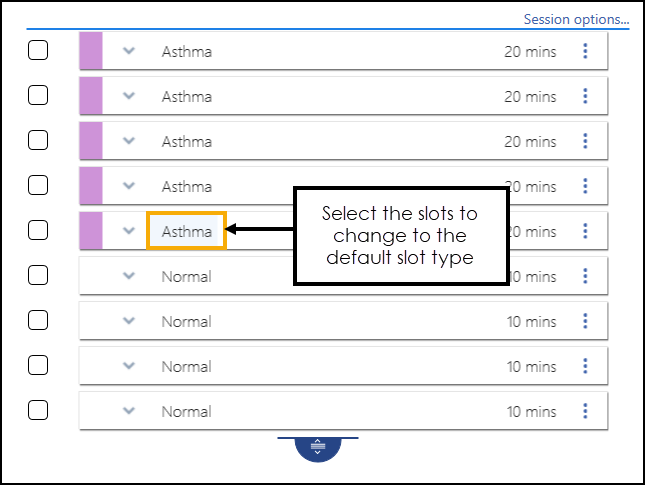Select the checkbox beside the fifth Asthma slot
The width and height of the screenshot is (645, 485).
(x=38, y=230)
